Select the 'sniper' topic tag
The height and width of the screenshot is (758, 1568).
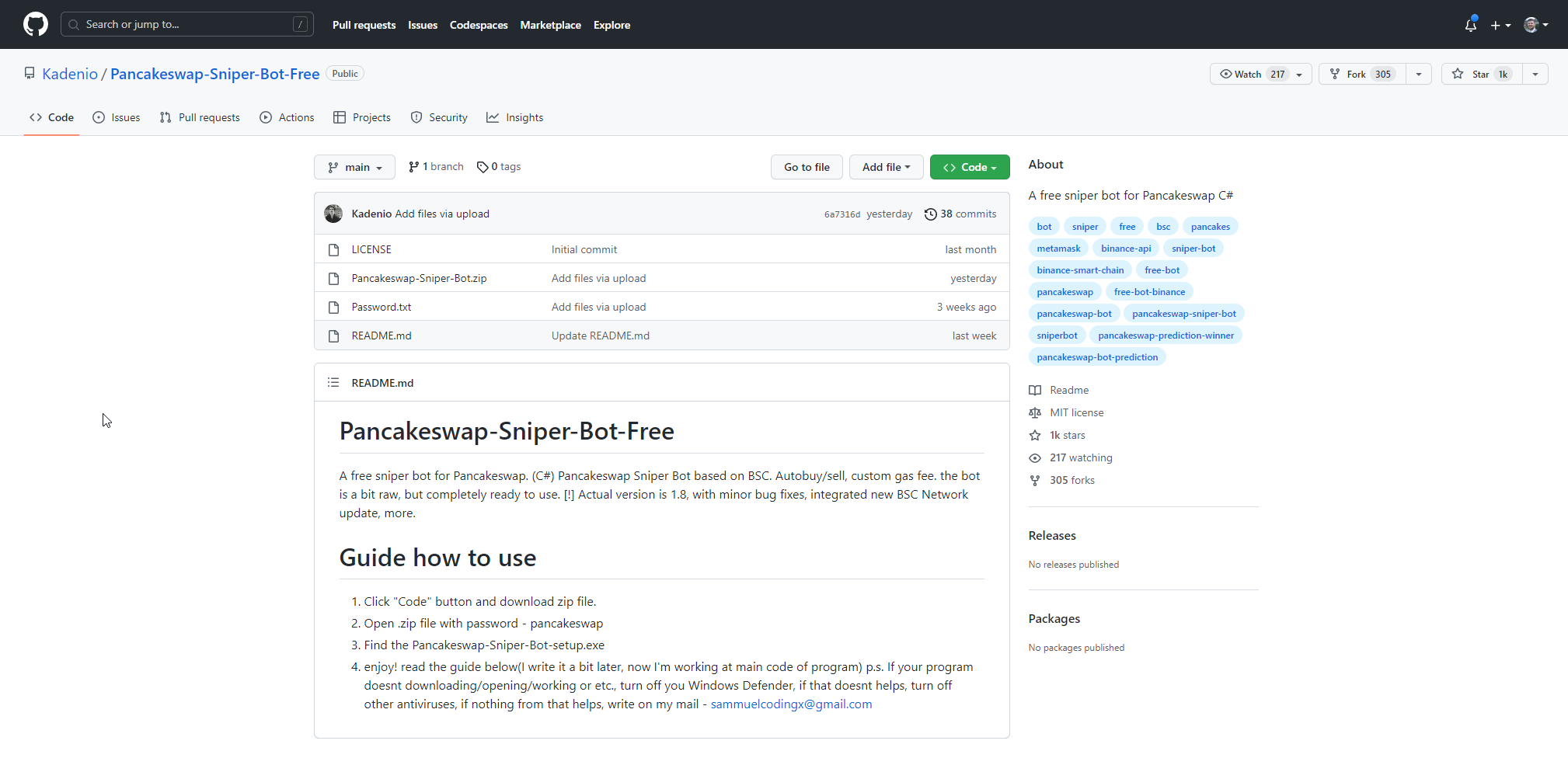(x=1085, y=227)
